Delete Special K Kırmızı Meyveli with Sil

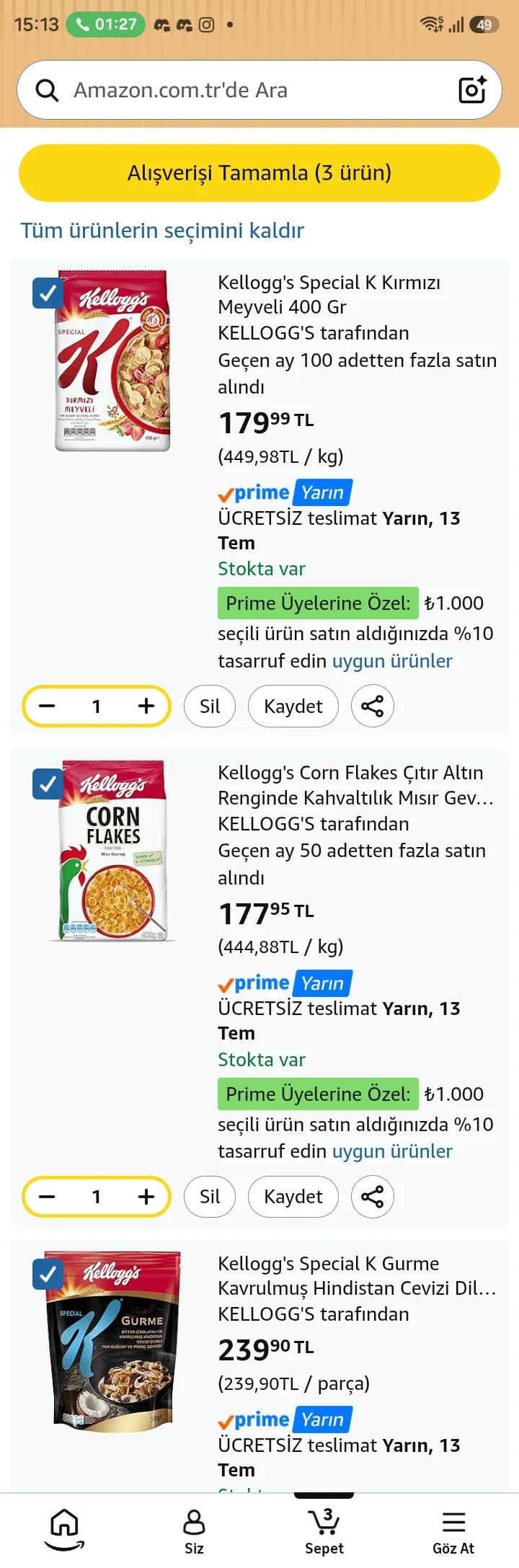coord(210,706)
